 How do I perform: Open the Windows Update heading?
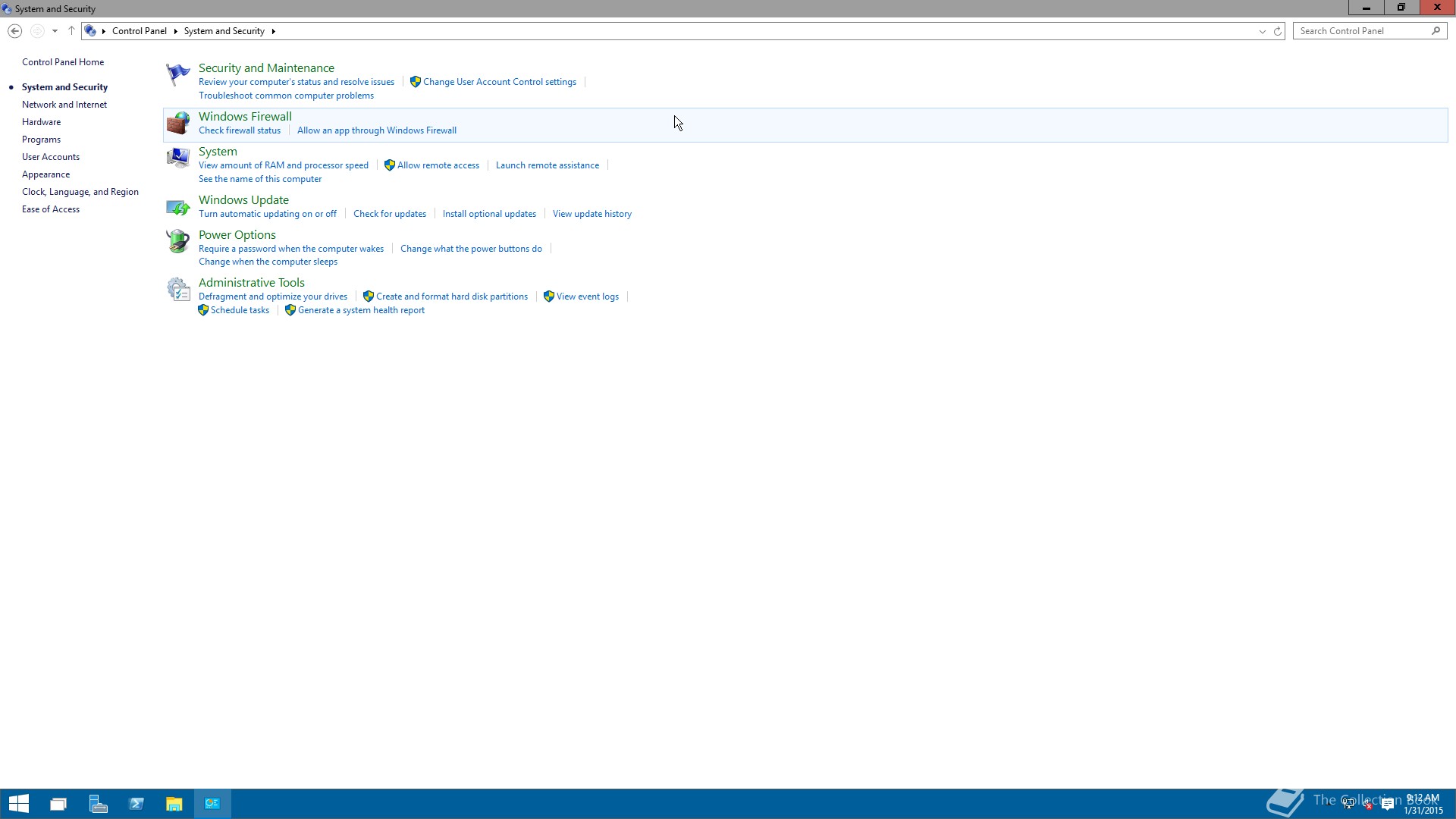(x=243, y=200)
